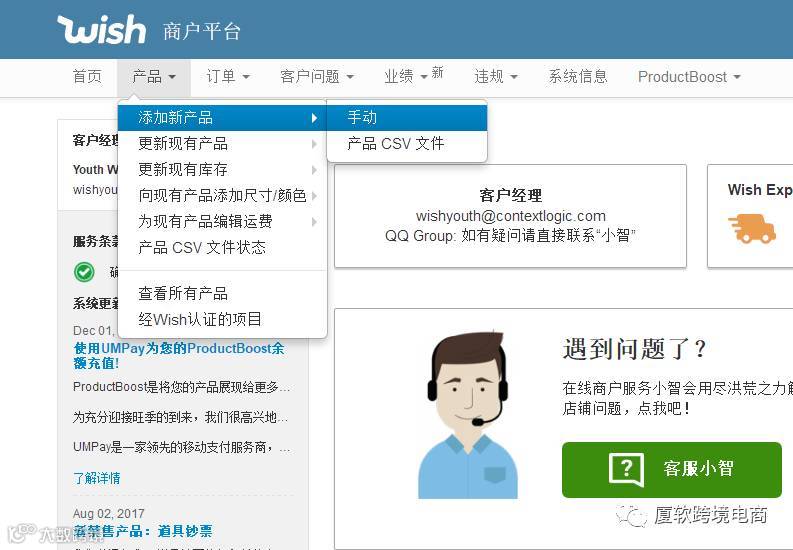Click the green checkmark icon under 服务条款
Screen dimensions: 793x550
pos(84,272)
